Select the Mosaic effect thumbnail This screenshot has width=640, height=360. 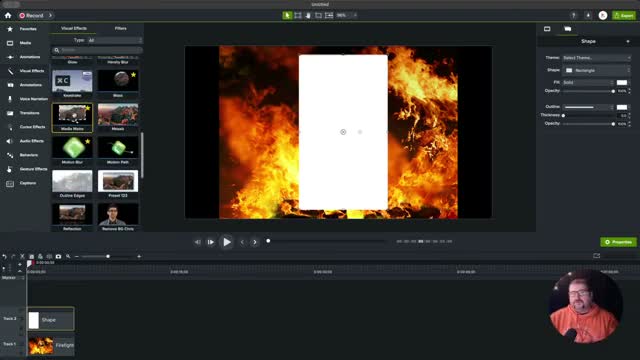point(118,118)
